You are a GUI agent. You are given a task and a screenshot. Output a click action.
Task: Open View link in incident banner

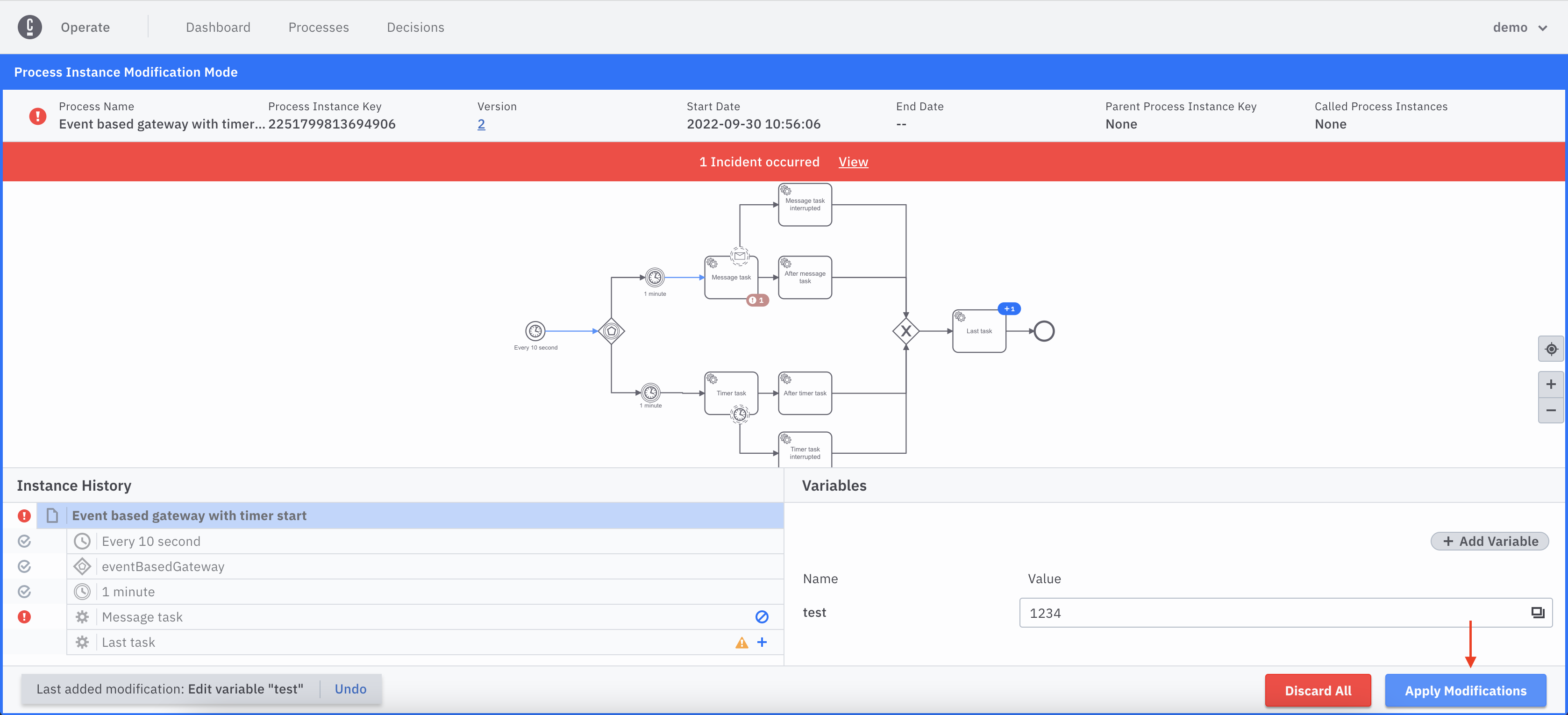point(853,162)
